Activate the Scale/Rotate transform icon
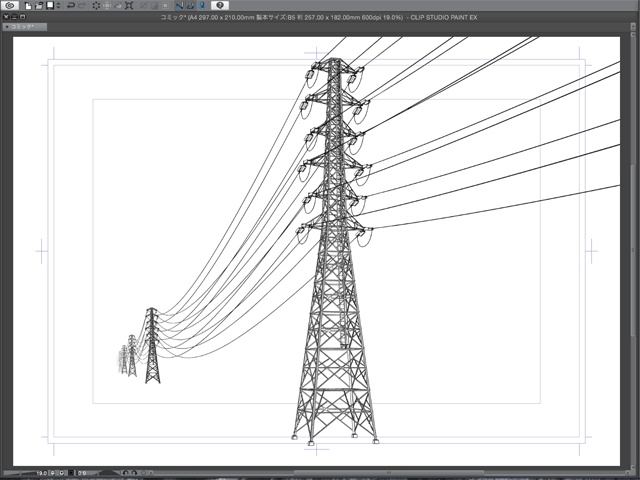The width and height of the screenshot is (640, 480). click(x=129, y=6)
